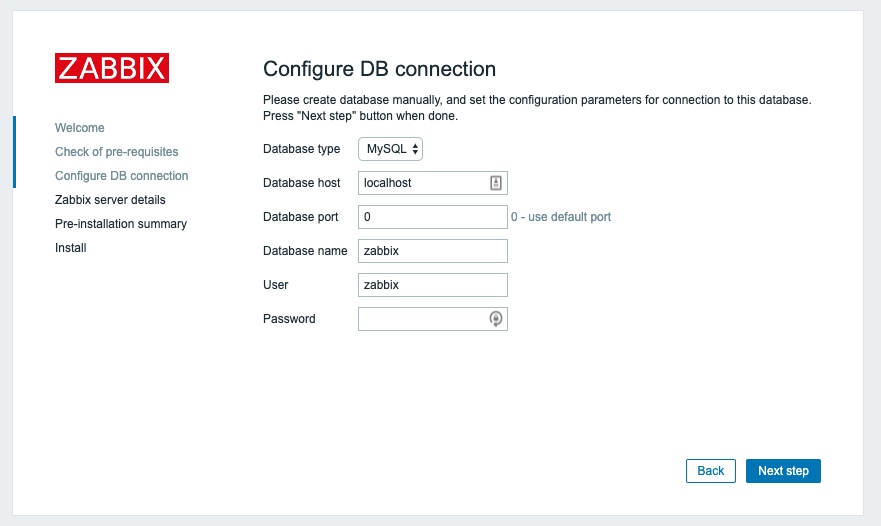Click into the Database port field

[x=432, y=217]
